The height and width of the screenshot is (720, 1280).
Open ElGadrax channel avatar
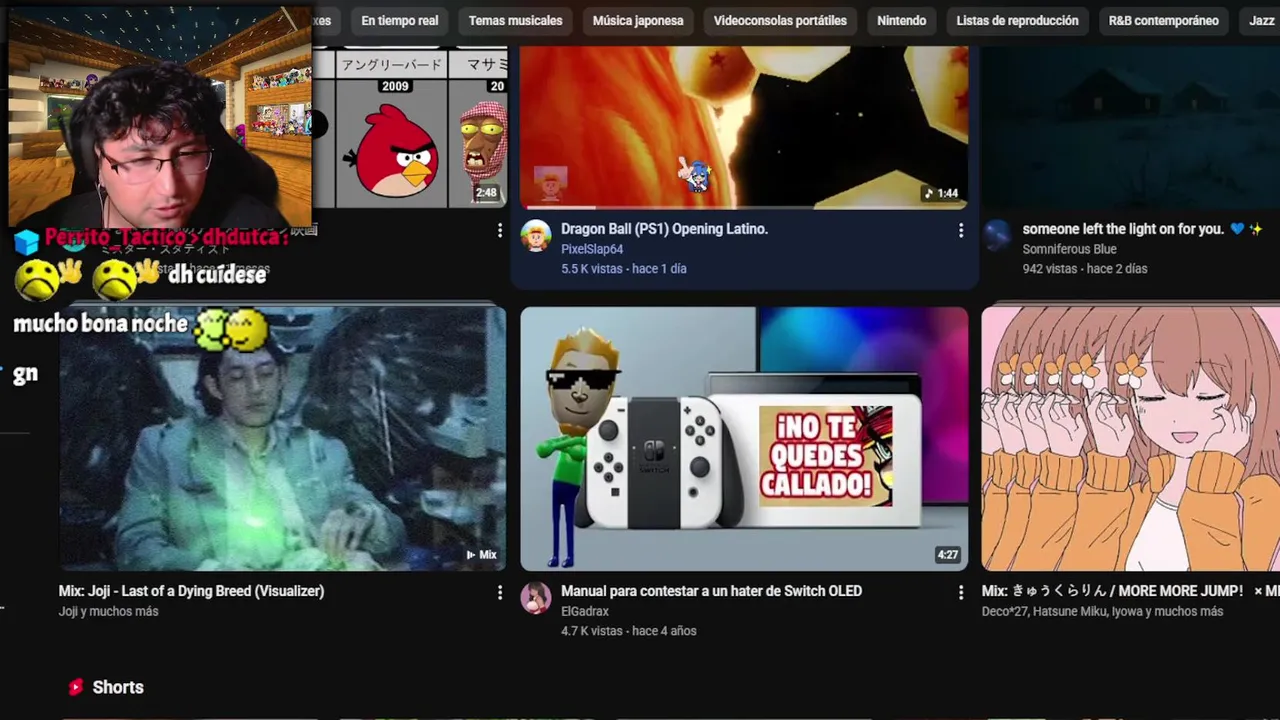[536, 598]
